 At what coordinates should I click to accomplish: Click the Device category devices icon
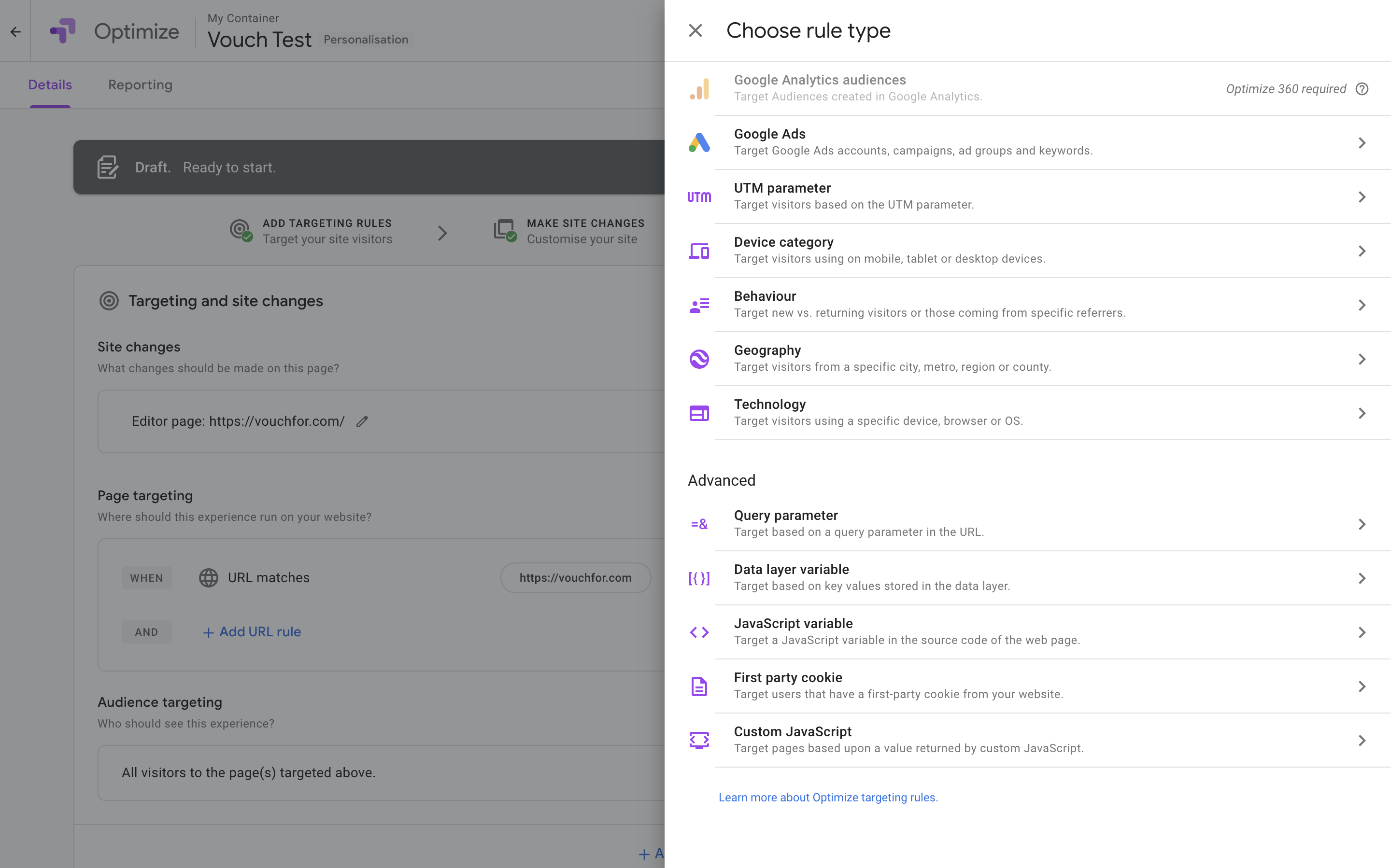click(699, 251)
